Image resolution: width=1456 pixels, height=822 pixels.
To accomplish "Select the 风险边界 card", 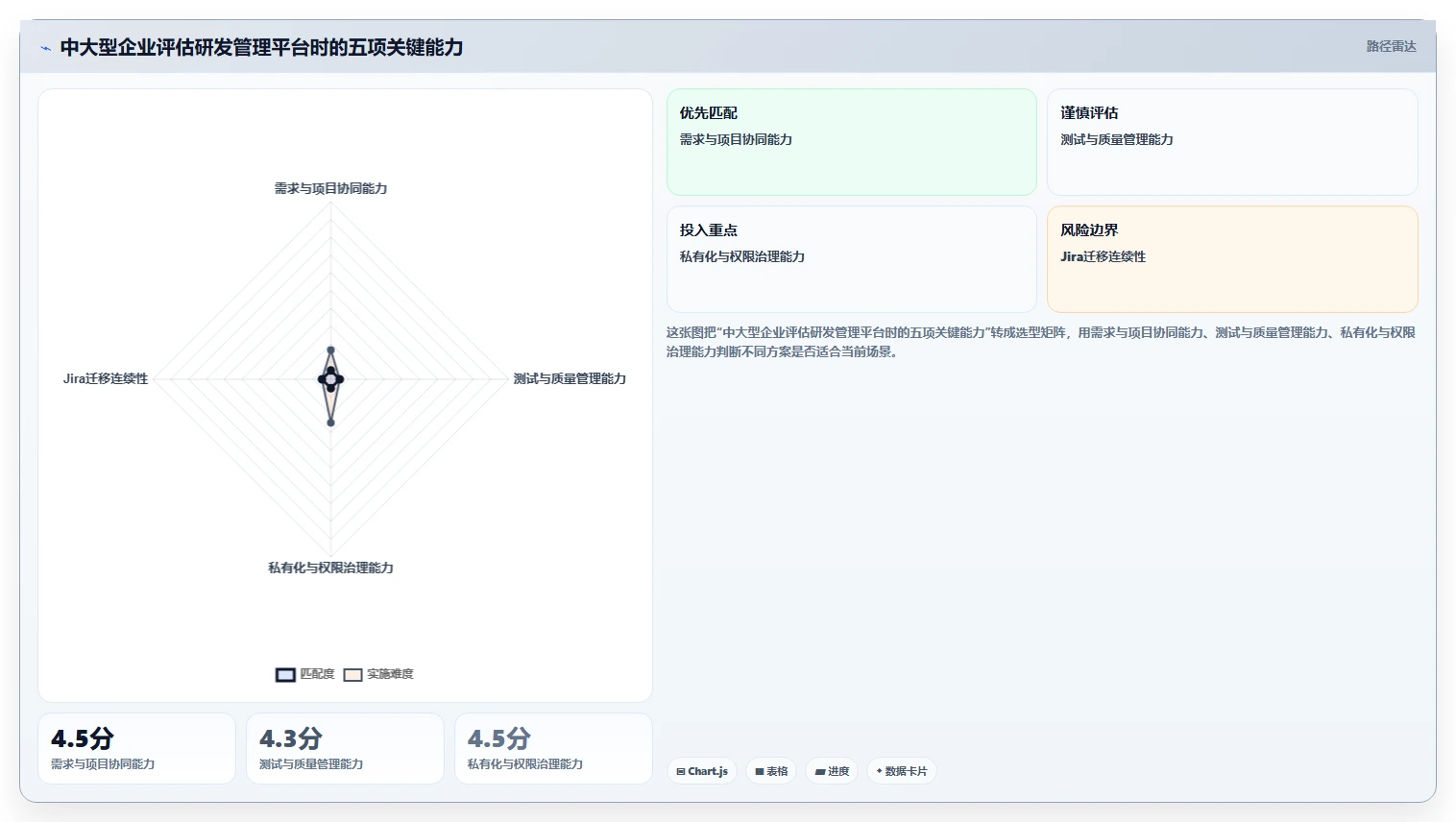I will (1232, 259).
